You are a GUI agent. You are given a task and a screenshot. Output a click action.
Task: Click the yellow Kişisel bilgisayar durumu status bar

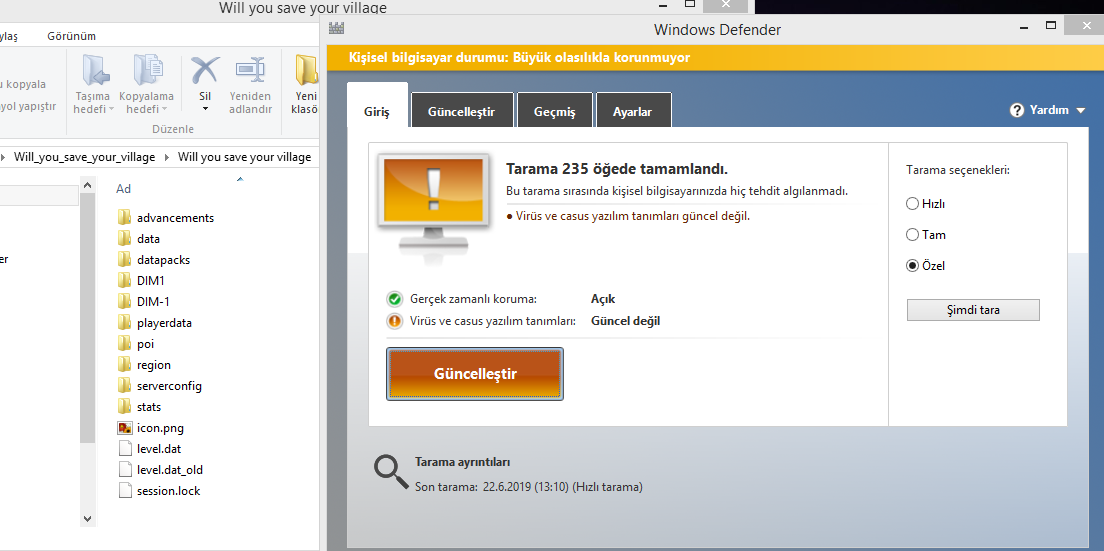pos(715,58)
